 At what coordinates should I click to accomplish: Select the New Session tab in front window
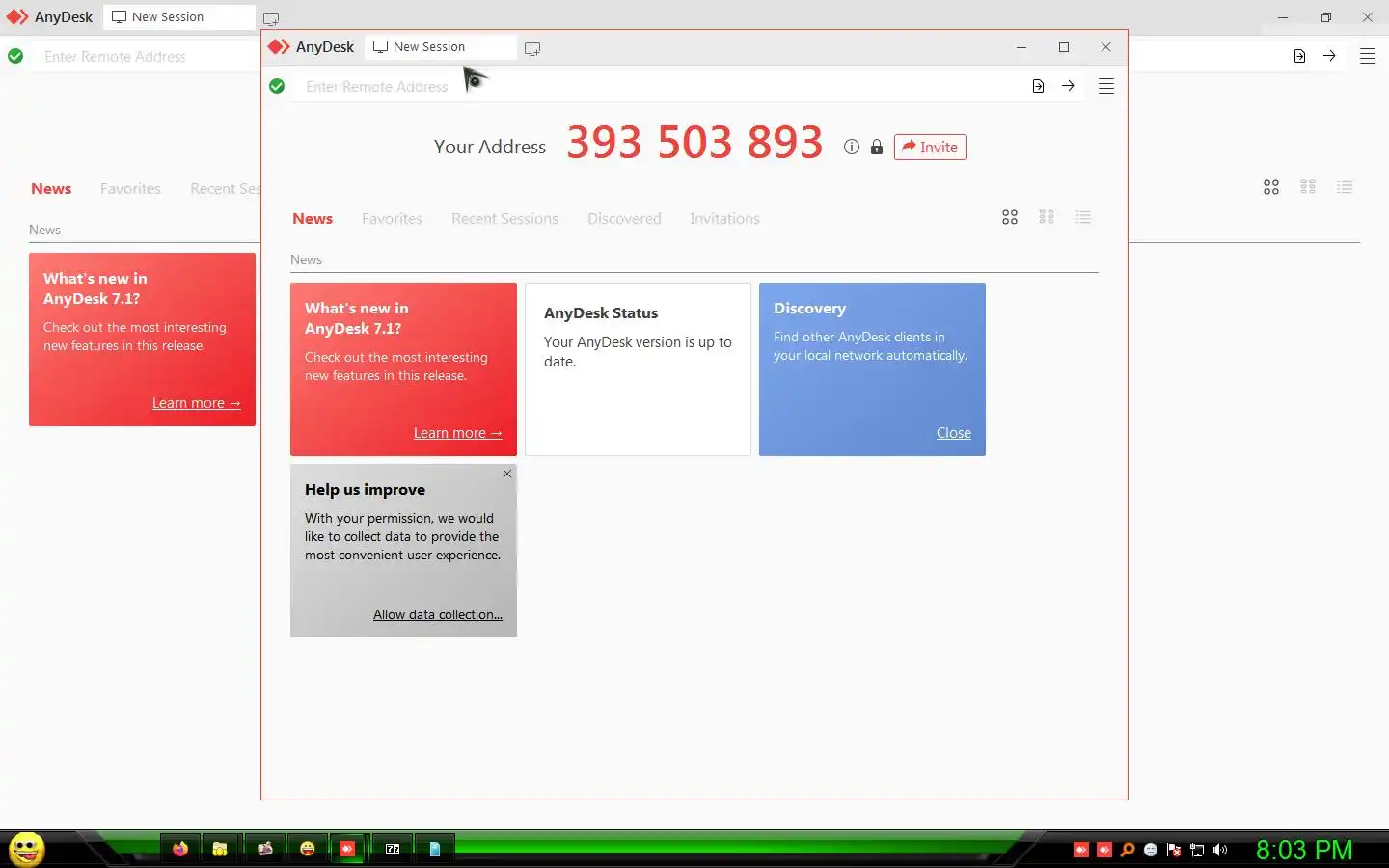(441, 46)
